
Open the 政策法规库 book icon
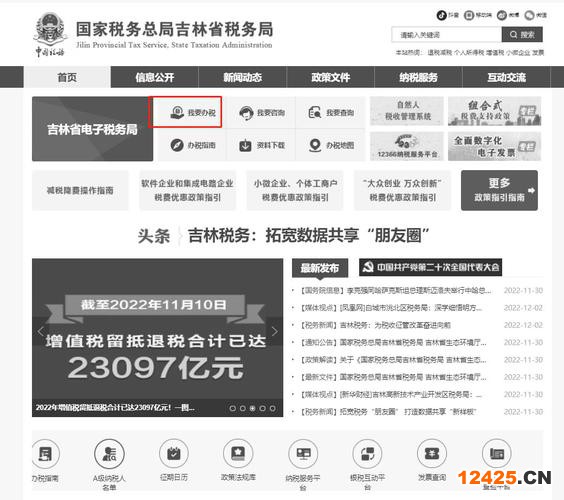click(238, 454)
